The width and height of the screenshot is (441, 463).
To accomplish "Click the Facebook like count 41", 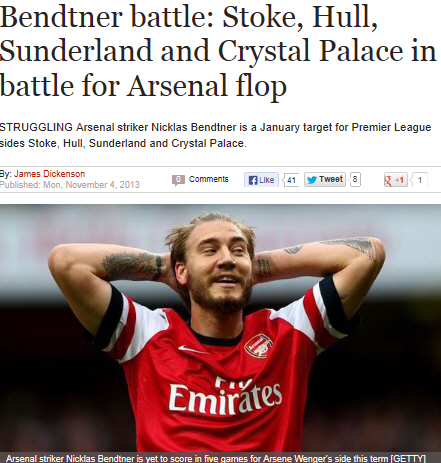I will point(291,180).
